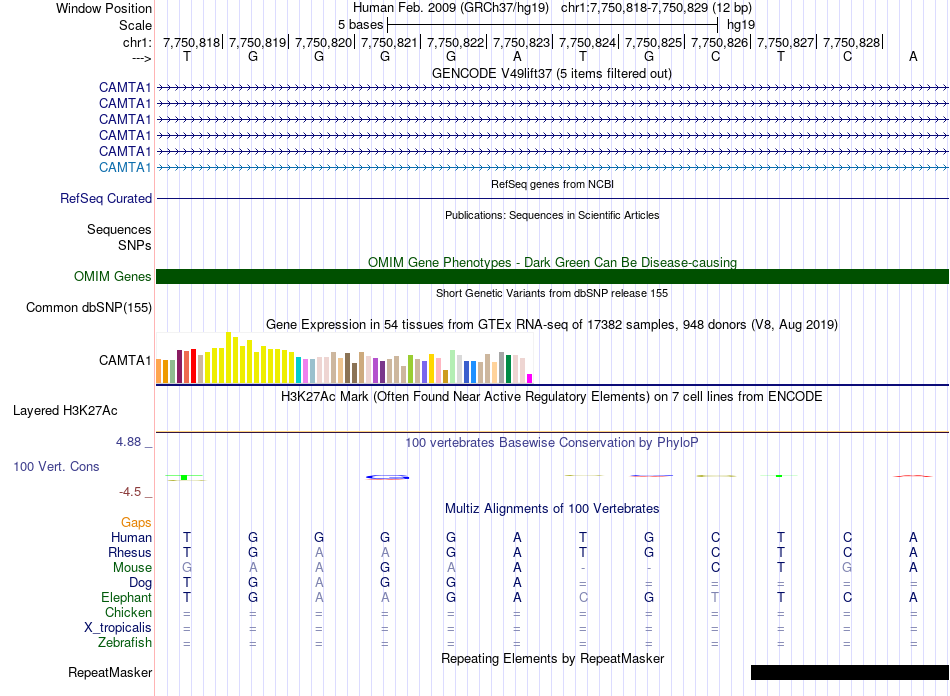Click the 5 bases scale bar label
Viewport: 950px width, 696px height.
click(360, 25)
